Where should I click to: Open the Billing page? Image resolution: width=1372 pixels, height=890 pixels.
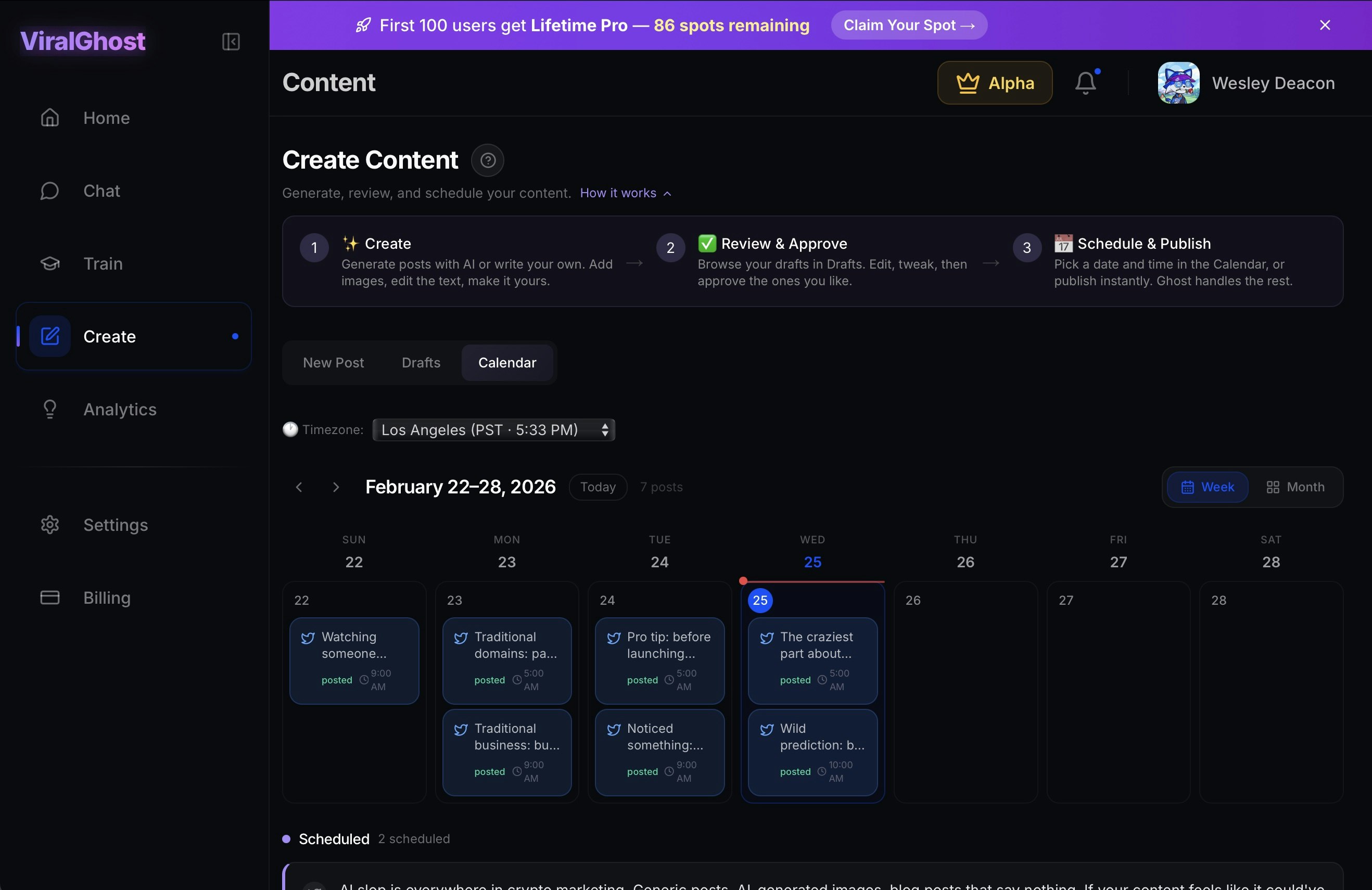107,597
